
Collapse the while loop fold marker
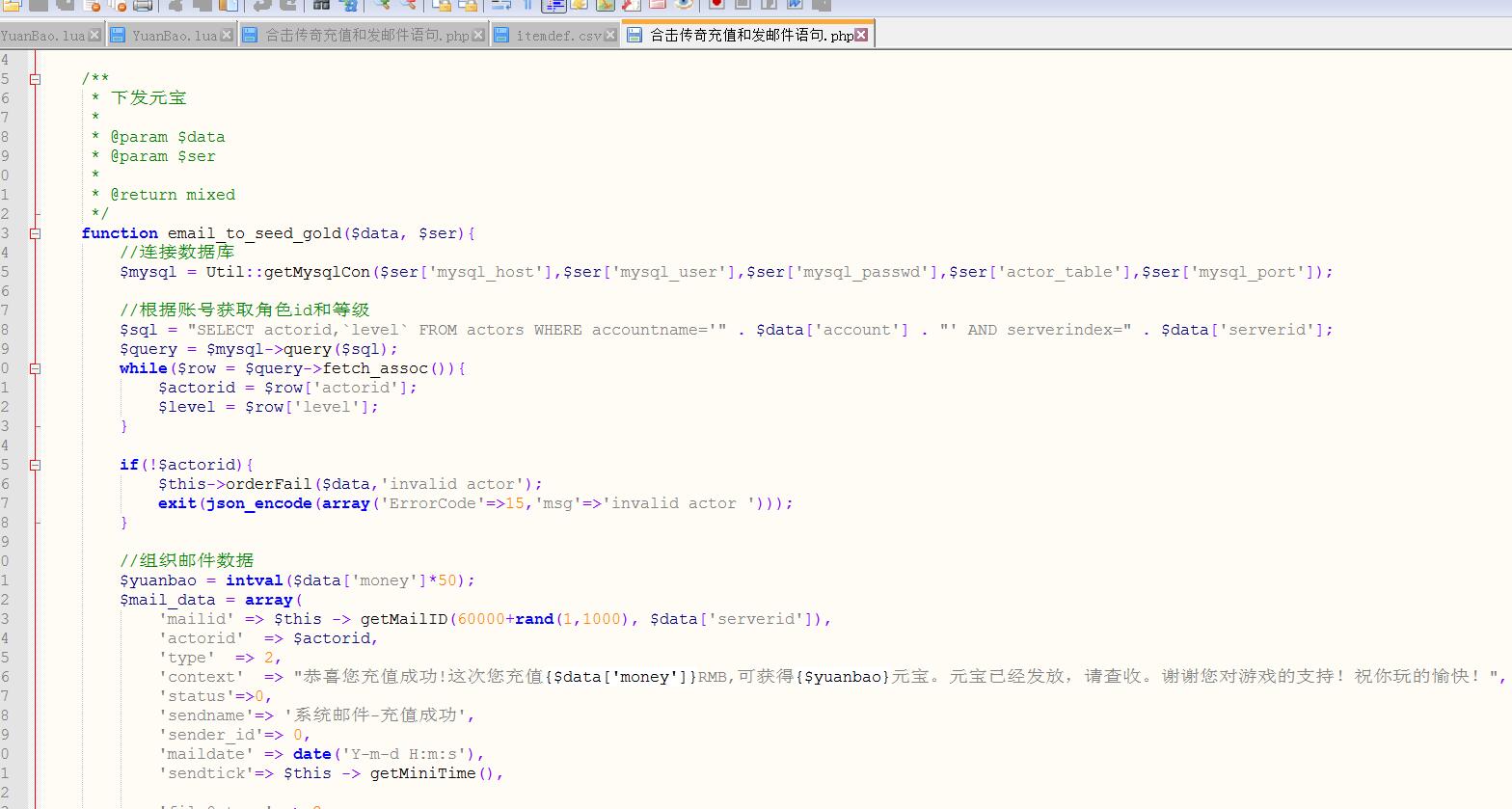(x=35, y=368)
